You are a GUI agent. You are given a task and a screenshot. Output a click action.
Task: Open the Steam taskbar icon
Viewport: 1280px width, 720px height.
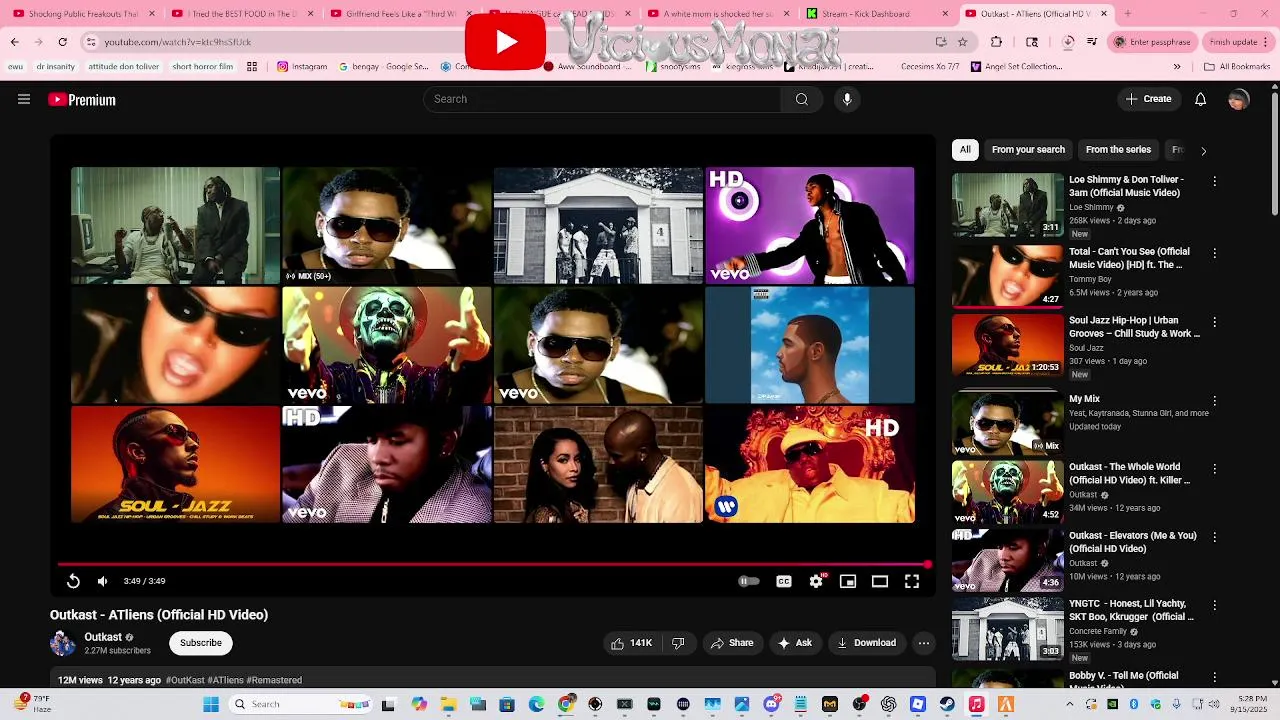click(x=947, y=704)
